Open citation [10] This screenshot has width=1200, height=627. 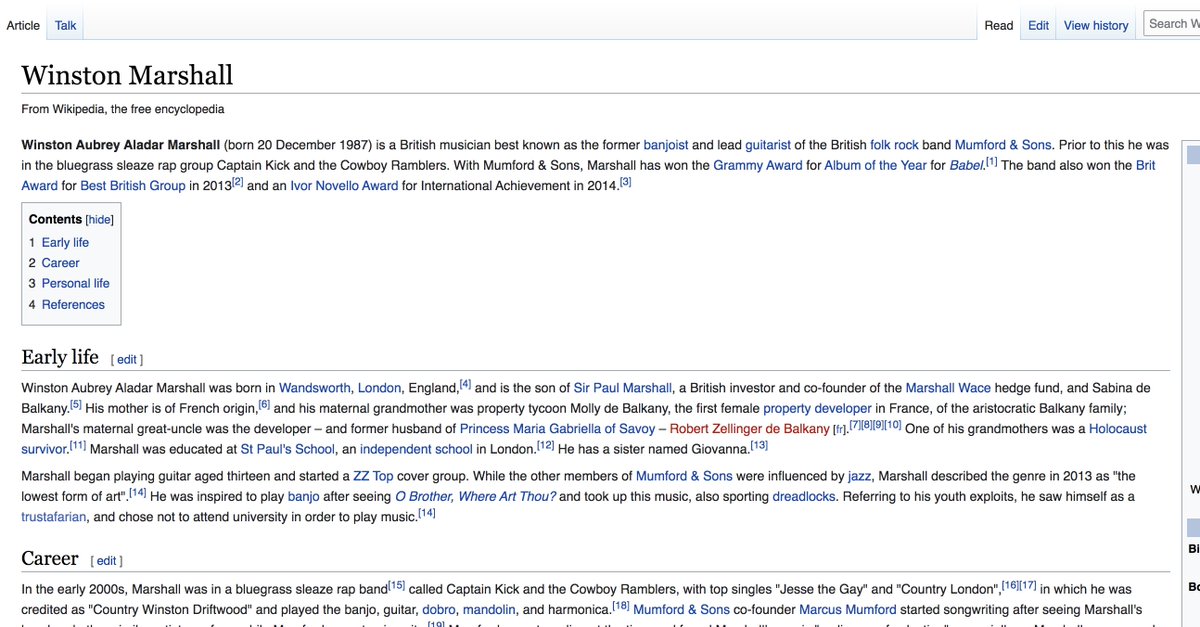tap(893, 426)
